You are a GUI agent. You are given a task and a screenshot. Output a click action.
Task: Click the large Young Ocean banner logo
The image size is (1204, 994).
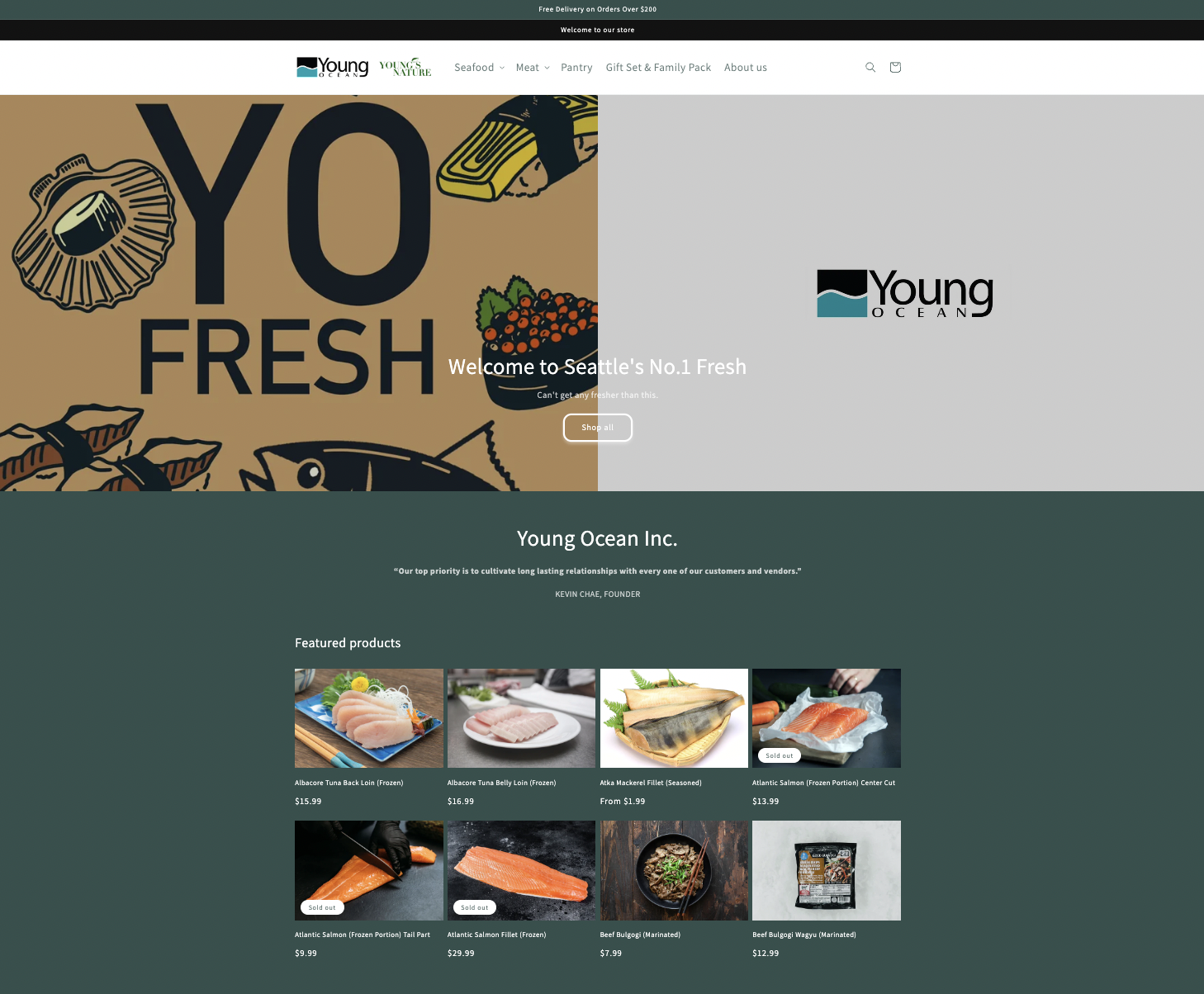pos(905,293)
